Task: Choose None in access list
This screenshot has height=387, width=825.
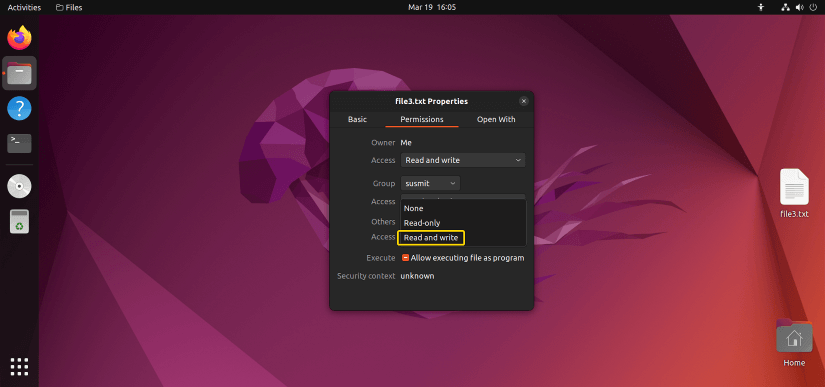Action: click(463, 208)
